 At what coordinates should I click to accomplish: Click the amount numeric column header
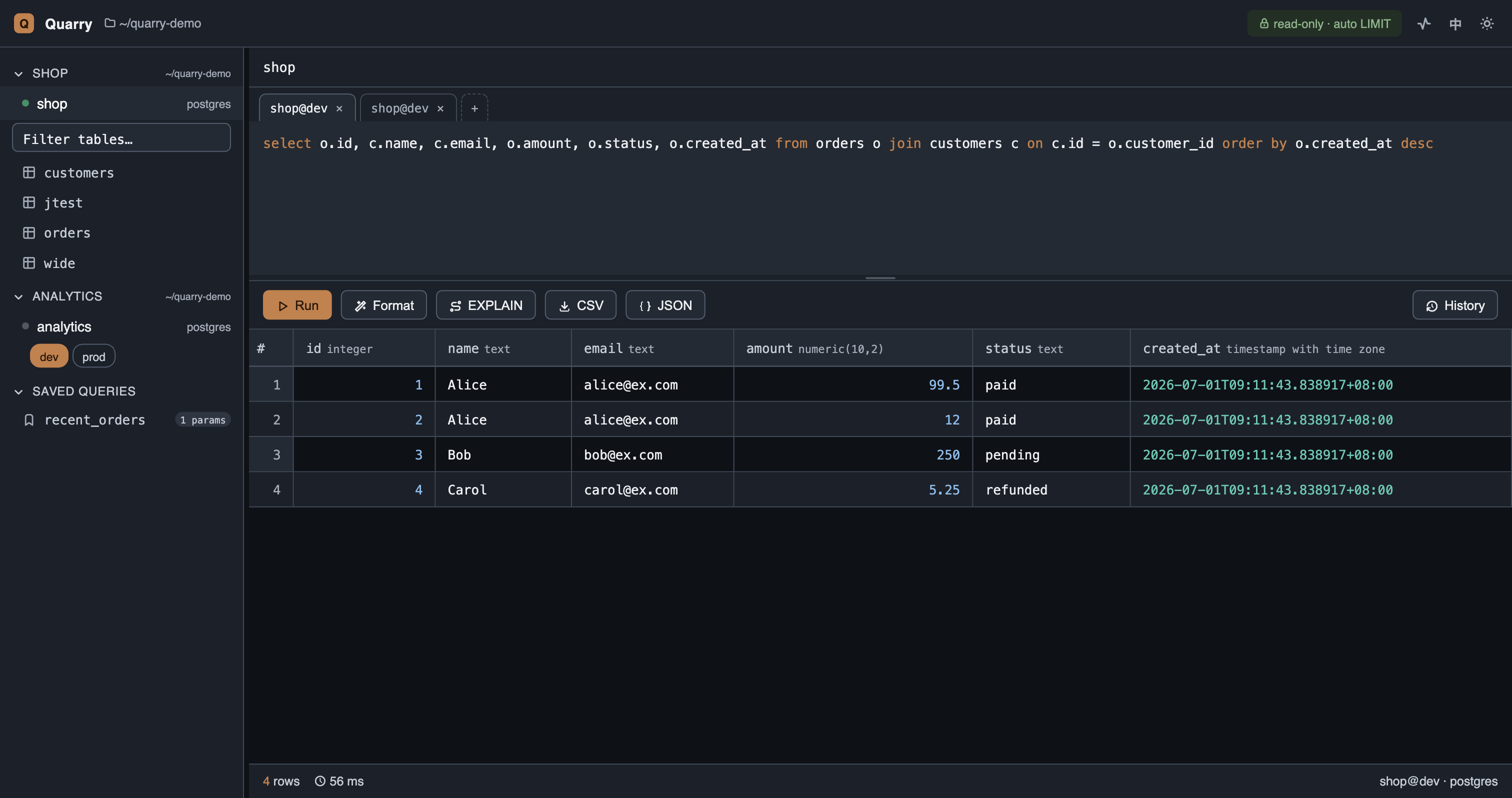[x=853, y=348]
